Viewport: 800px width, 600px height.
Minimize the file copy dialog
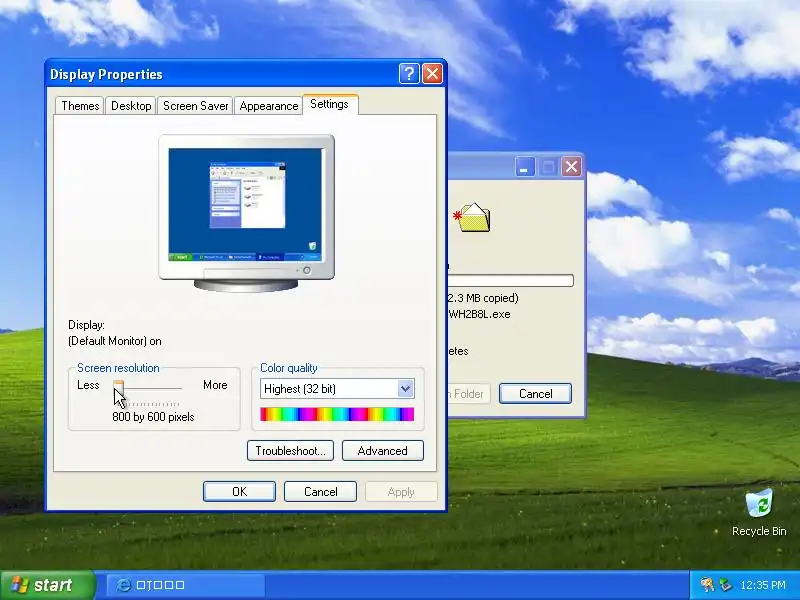coord(524,166)
